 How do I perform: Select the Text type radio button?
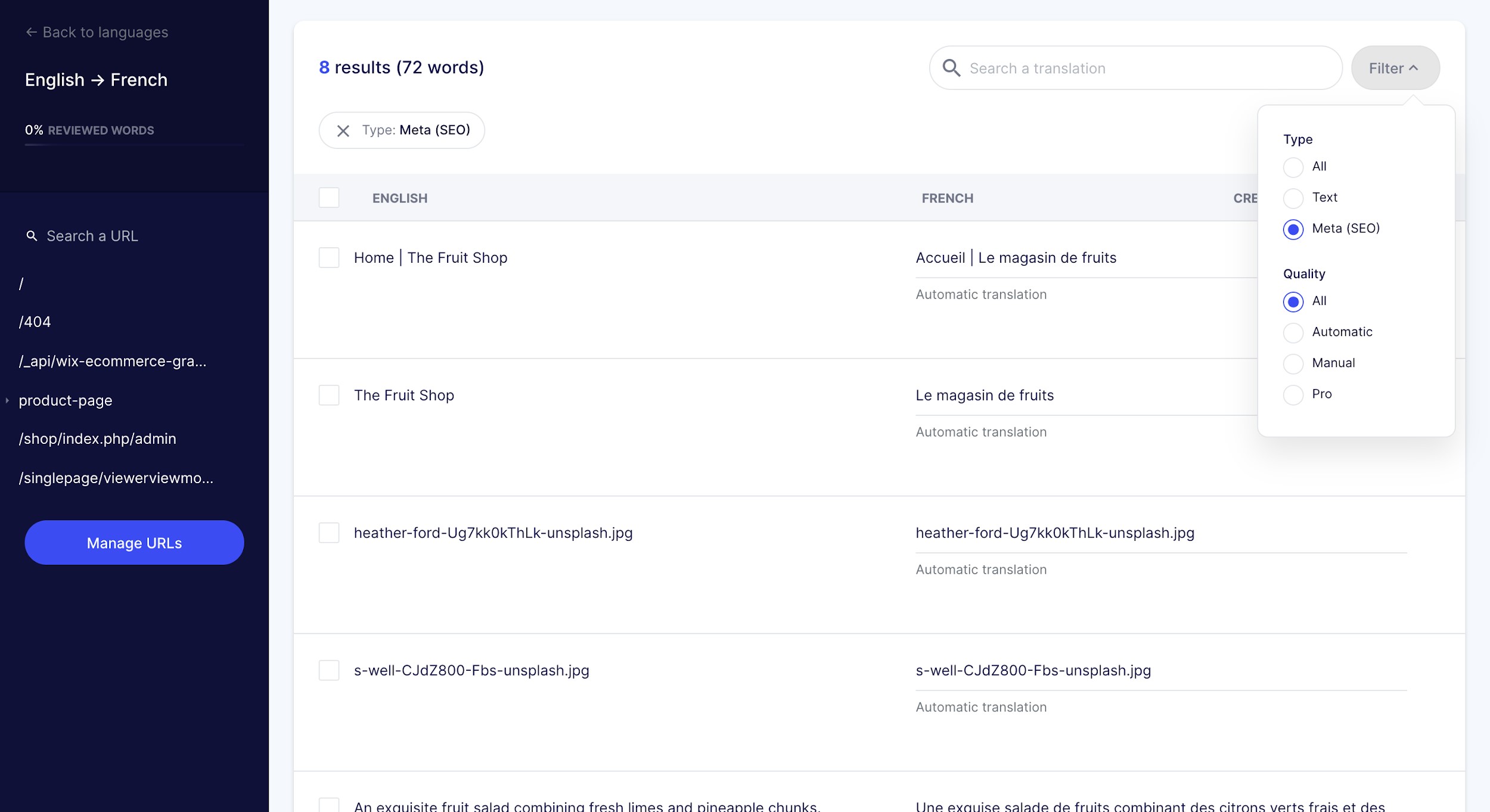[1293, 198]
